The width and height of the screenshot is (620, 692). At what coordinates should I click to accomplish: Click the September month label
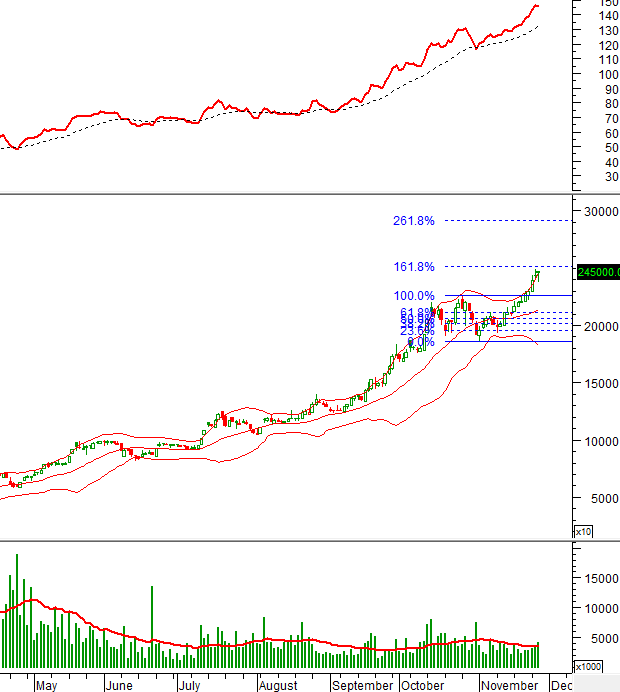[362, 686]
